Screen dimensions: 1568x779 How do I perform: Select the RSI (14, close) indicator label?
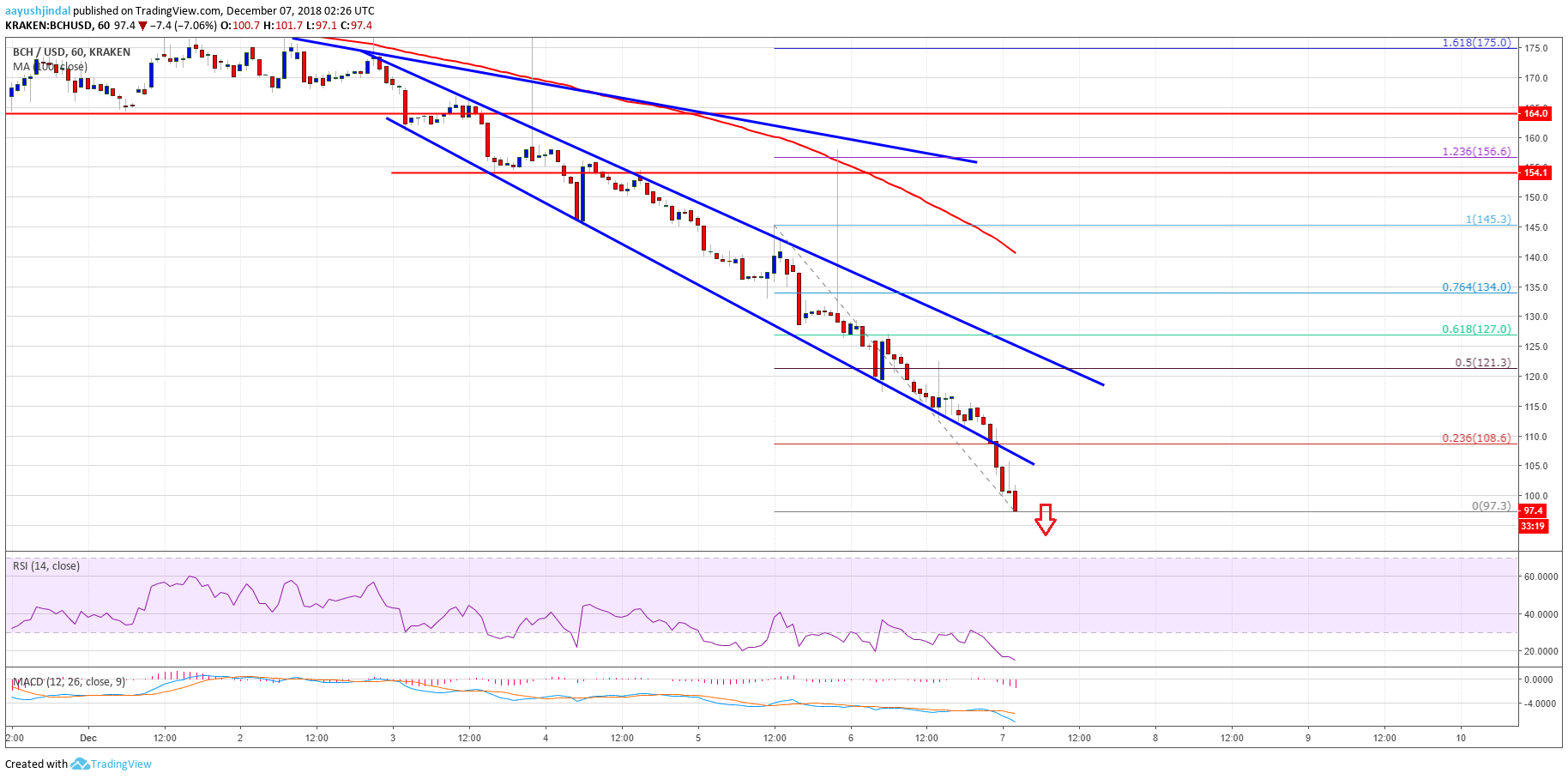[46, 566]
